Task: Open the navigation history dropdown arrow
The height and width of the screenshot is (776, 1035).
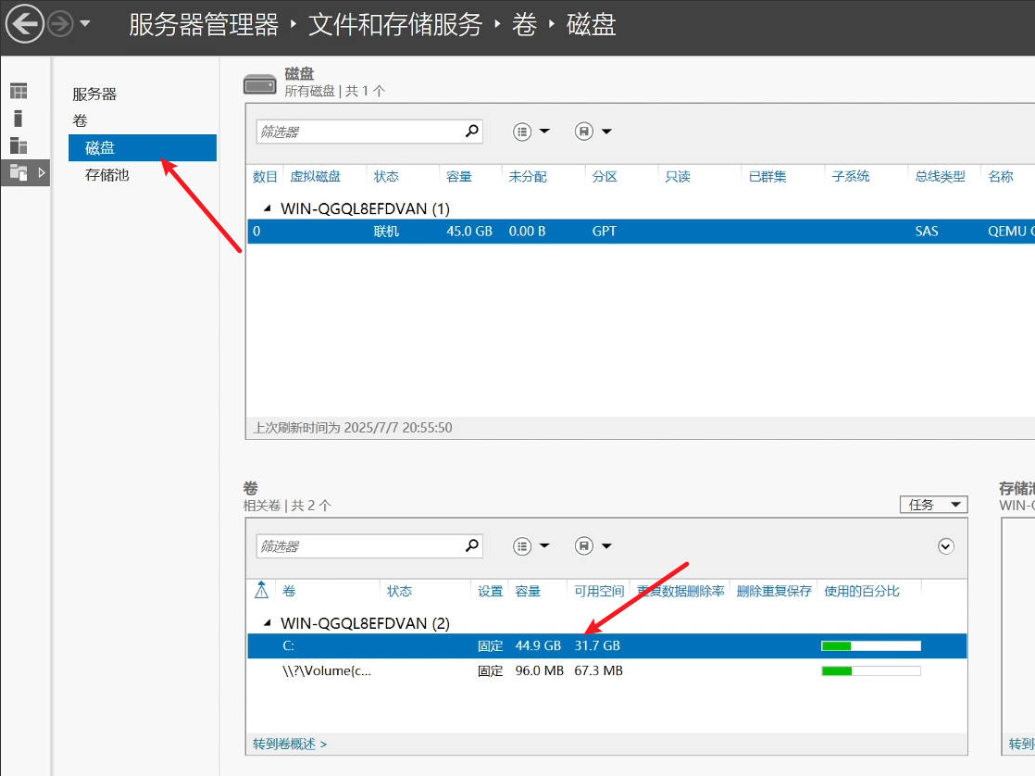Action: 85,24
